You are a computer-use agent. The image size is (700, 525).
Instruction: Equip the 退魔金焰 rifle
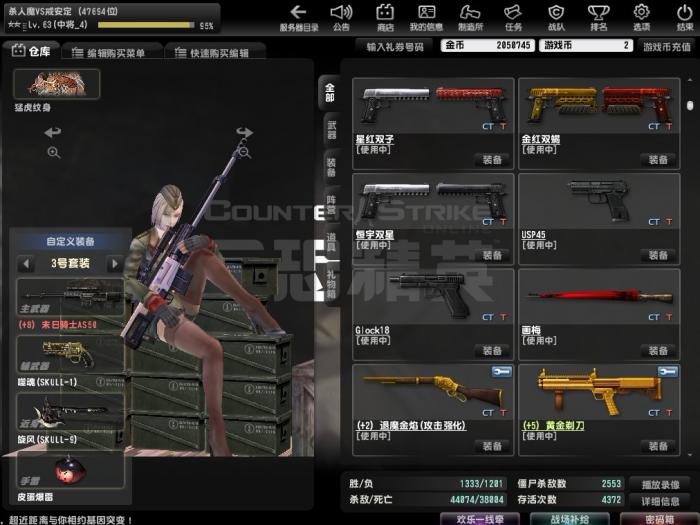pos(492,446)
